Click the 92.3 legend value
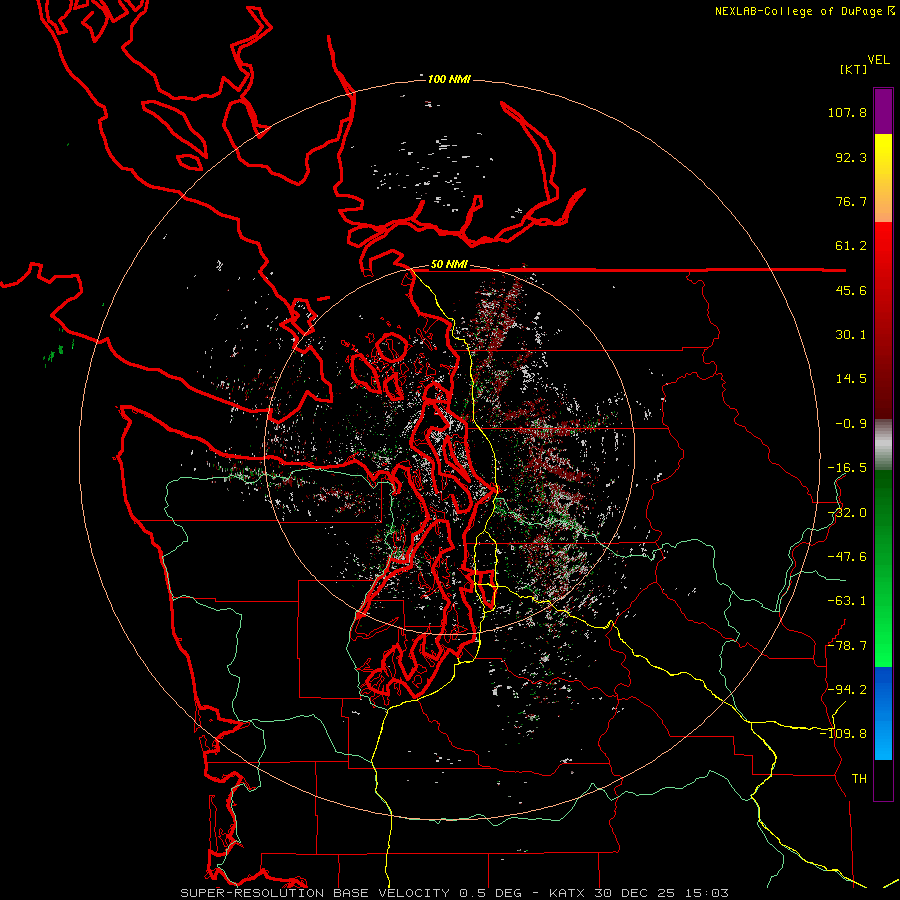Screen dimensions: 900x900 tap(851, 157)
